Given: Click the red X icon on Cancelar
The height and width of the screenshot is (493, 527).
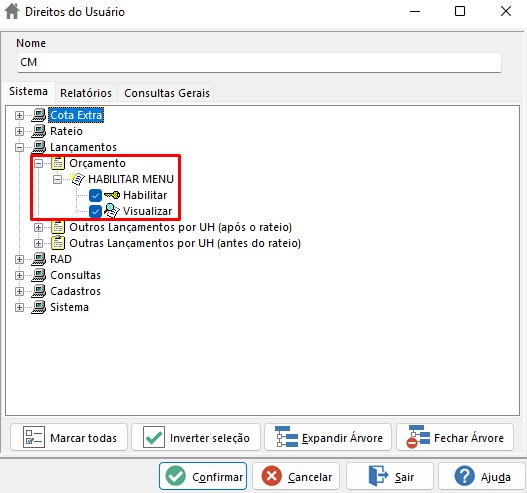Looking at the screenshot, I should click(x=271, y=476).
